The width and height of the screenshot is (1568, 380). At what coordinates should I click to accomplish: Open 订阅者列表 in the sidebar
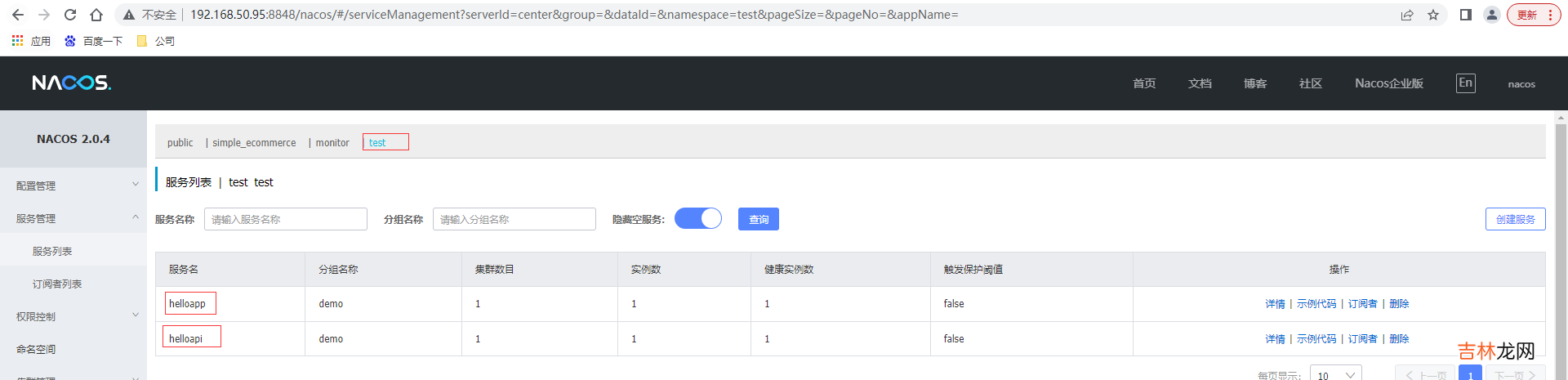[57, 284]
